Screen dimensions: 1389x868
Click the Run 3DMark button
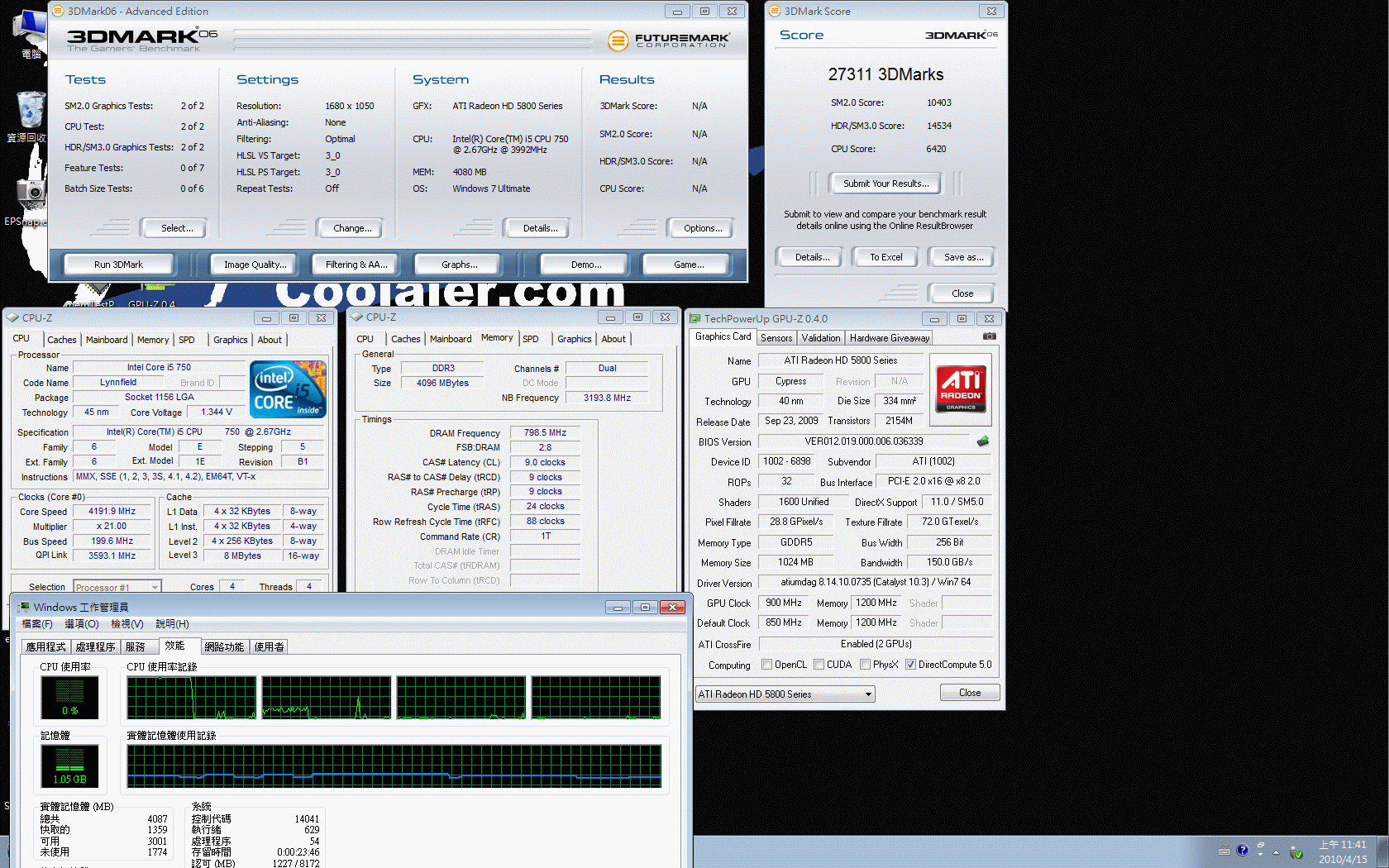pos(118,265)
